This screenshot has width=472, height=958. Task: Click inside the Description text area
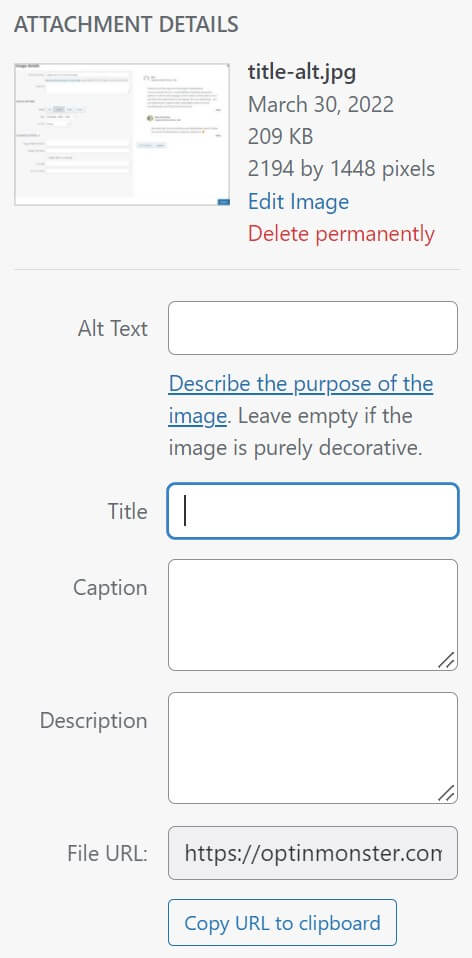pyautogui.click(x=313, y=748)
